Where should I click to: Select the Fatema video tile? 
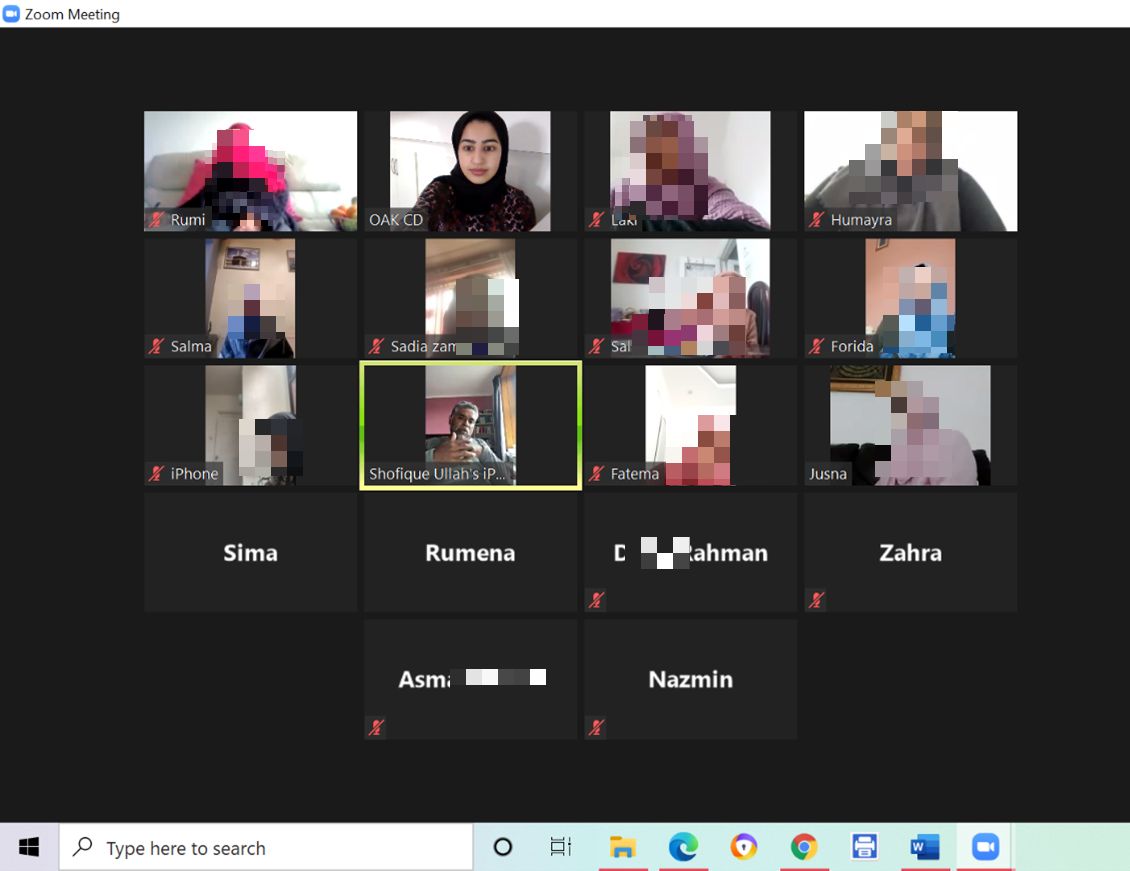pyautogui.click(x=690, y=425)
